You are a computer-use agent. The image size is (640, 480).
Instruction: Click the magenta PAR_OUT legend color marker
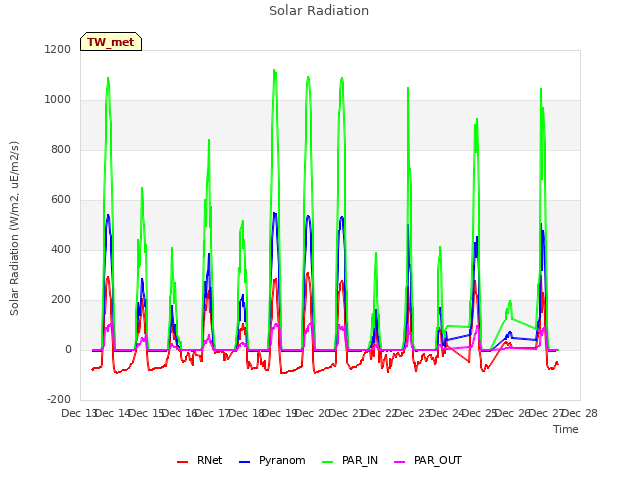tap(400, 462)
